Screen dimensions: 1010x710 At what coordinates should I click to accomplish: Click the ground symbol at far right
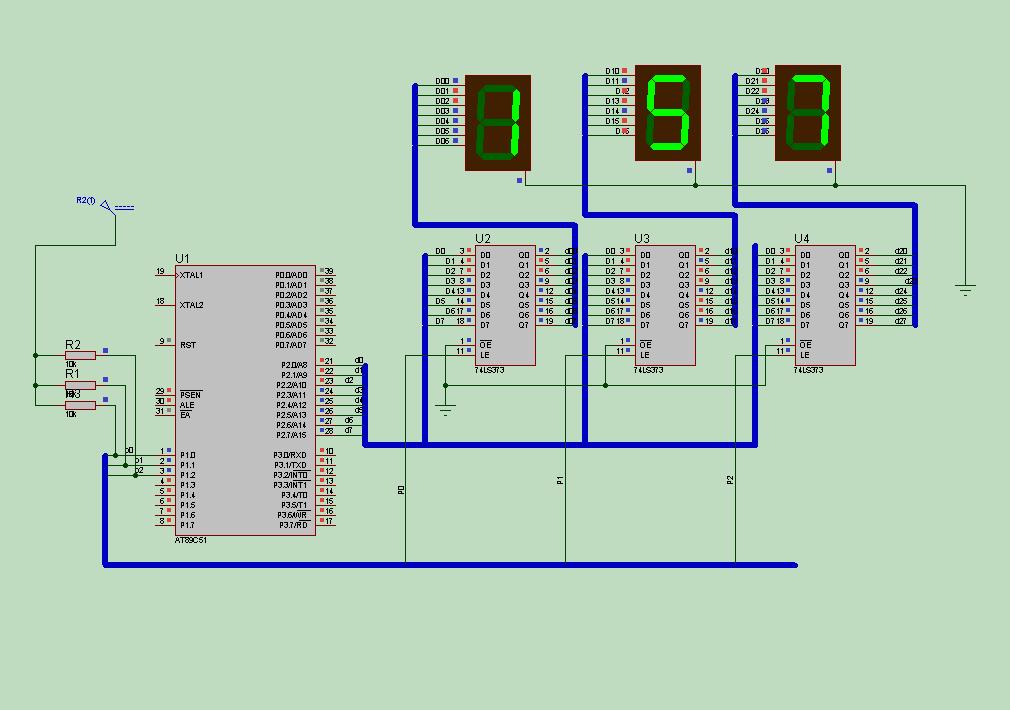(x=965, y=290)
